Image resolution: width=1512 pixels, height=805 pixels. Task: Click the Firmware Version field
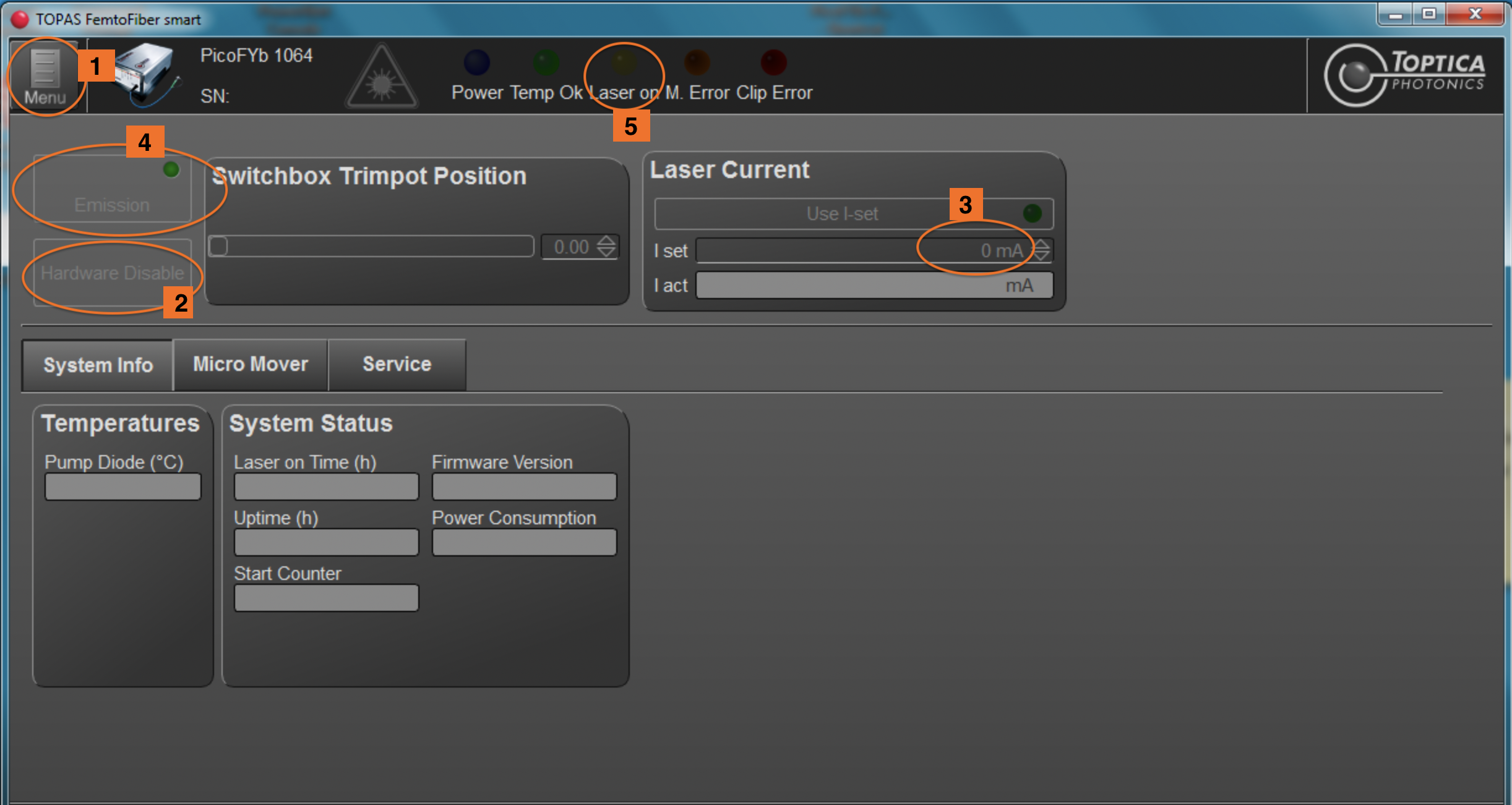[x=524, y=487]
